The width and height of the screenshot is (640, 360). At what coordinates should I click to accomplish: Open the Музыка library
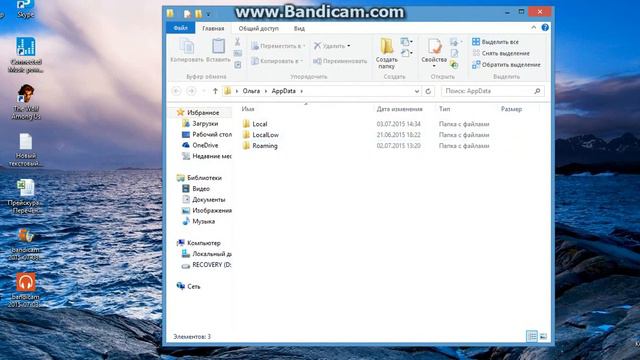(x=203, y=221)
